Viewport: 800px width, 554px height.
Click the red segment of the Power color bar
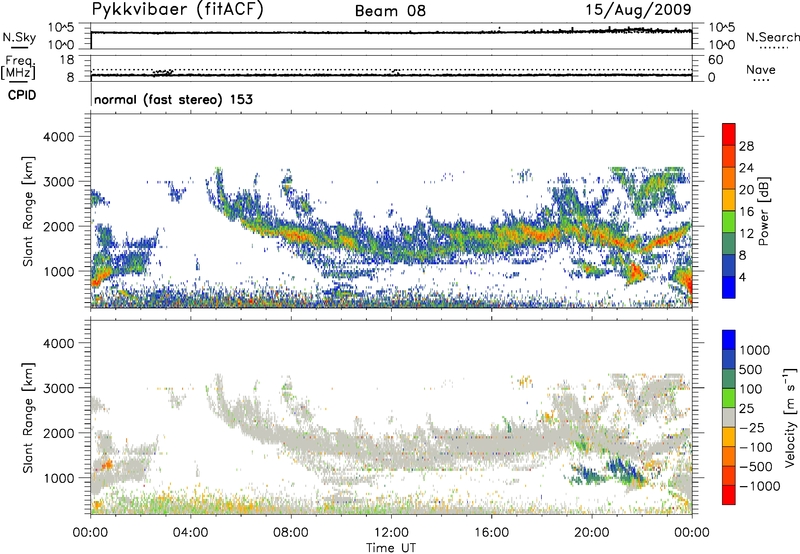(x=729, y=134)
